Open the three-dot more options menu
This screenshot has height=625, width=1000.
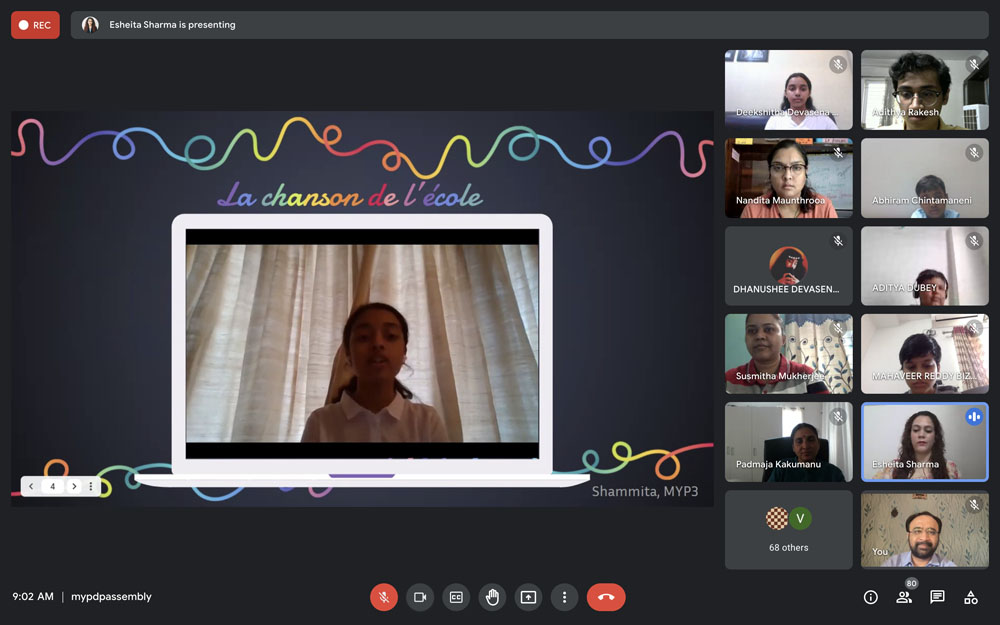coord(564,597)
